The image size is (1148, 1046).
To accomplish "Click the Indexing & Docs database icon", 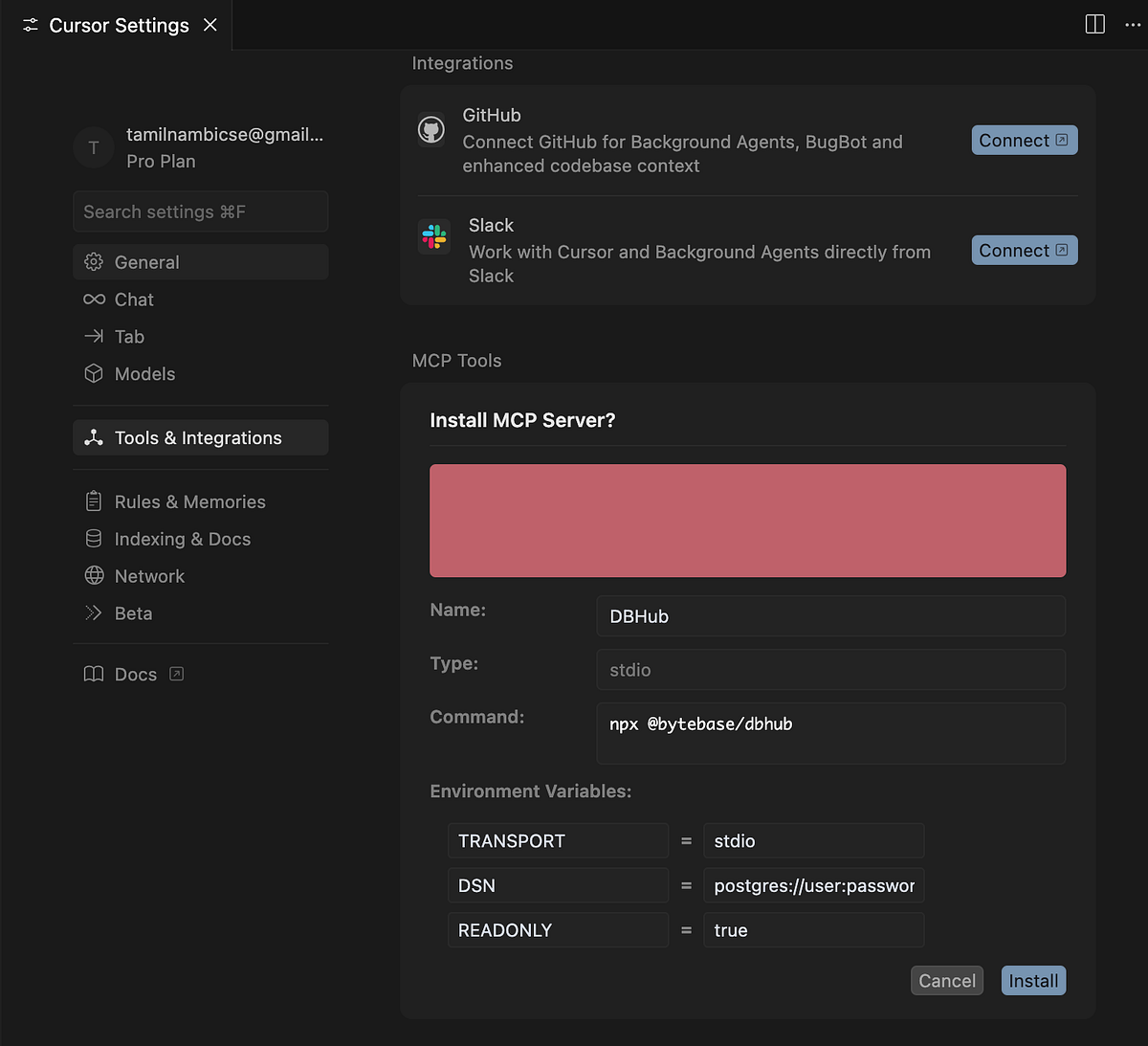I will pos(94,538).
